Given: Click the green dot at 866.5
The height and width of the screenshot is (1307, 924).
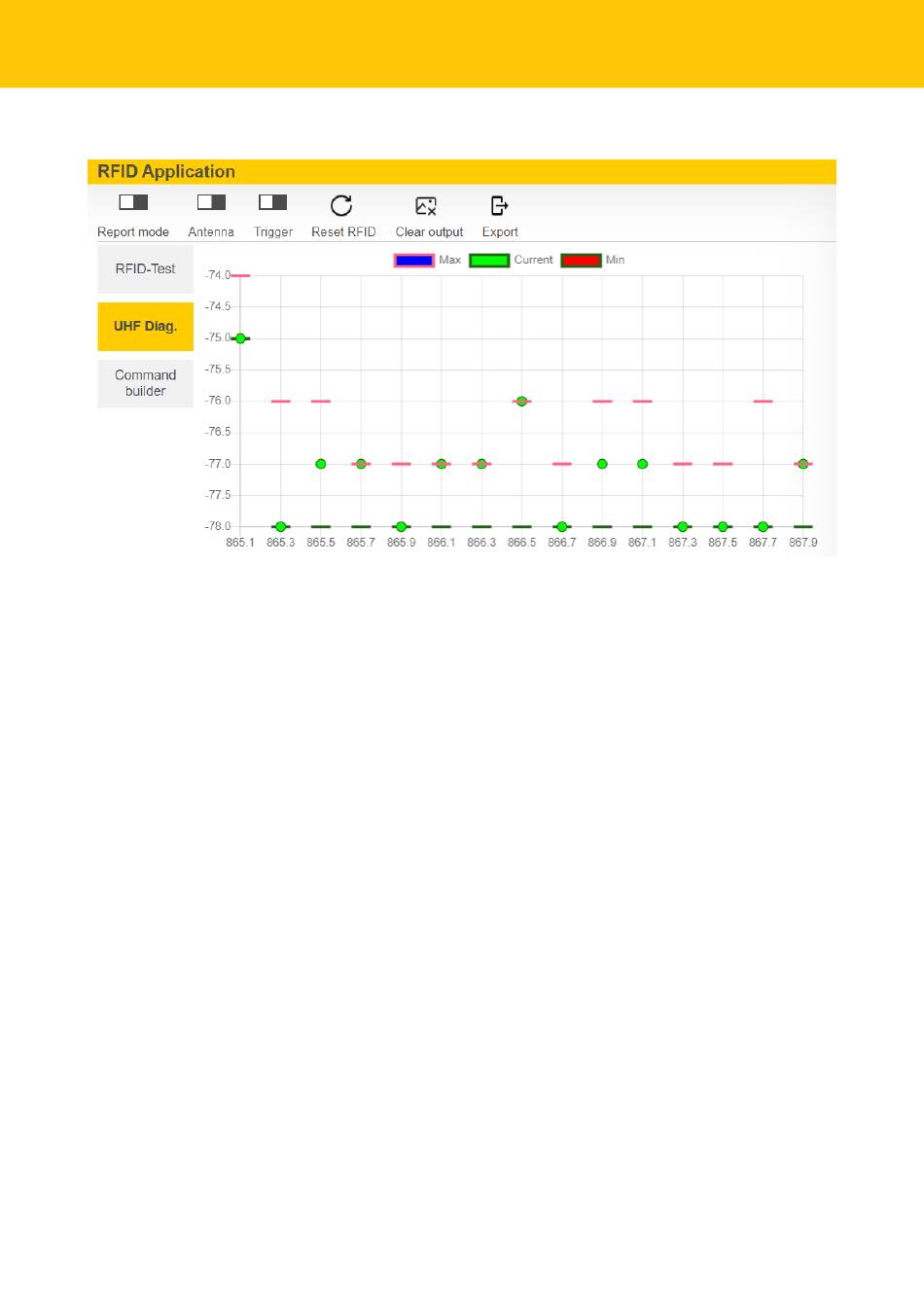Looking at the screenshot, I should pyautogui.click(x=522, y=401).
